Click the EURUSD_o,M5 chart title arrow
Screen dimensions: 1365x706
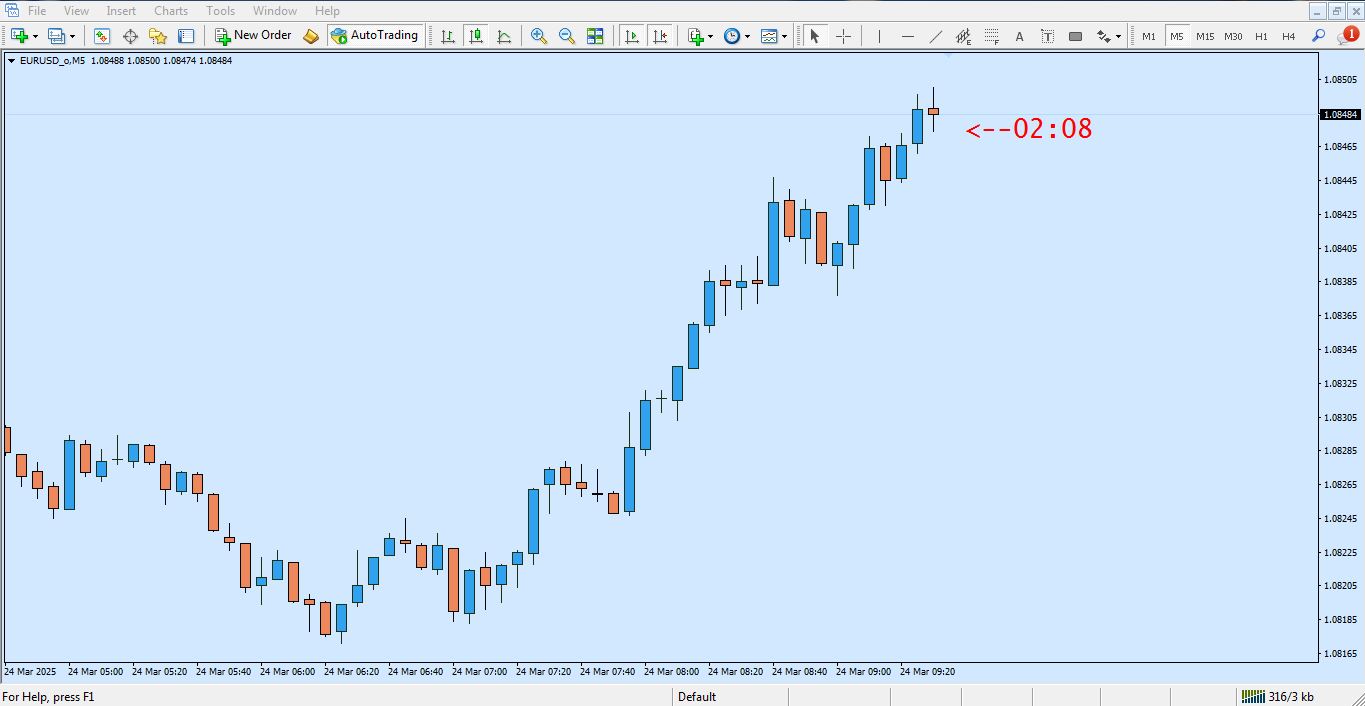tap(11, 61)
